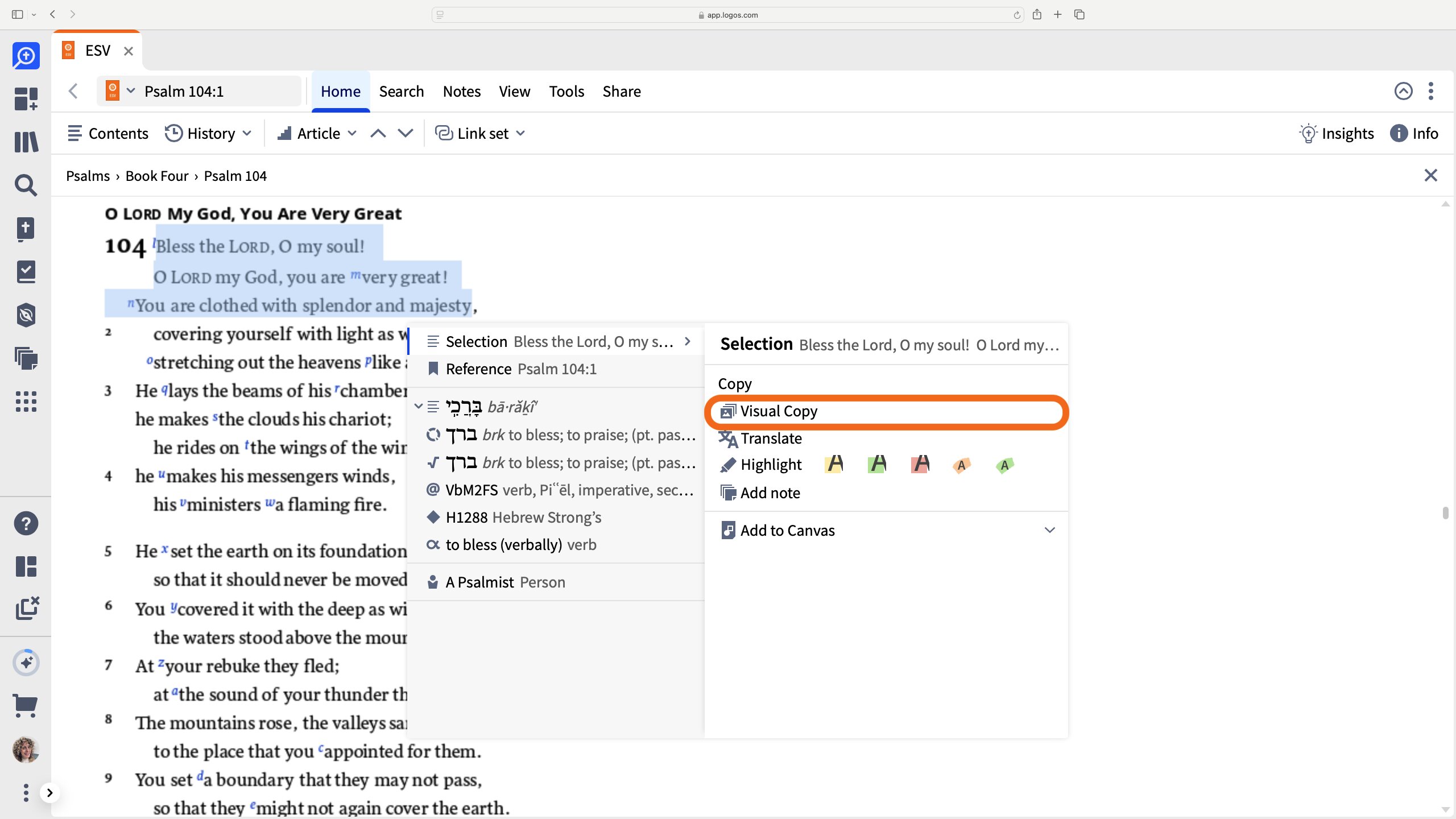
Task: Open the sidebar Search magnifier
Action: click(x=26, y=185)
